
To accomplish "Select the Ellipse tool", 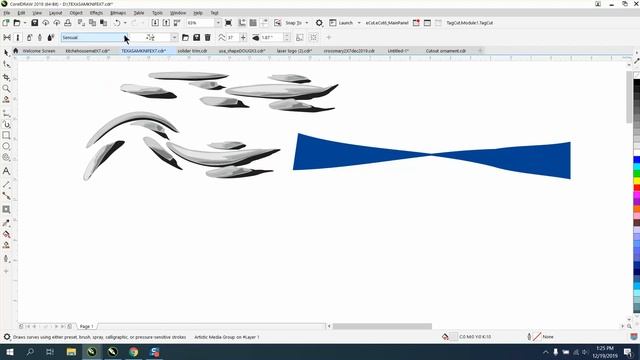I will click(x=6, y=147).
